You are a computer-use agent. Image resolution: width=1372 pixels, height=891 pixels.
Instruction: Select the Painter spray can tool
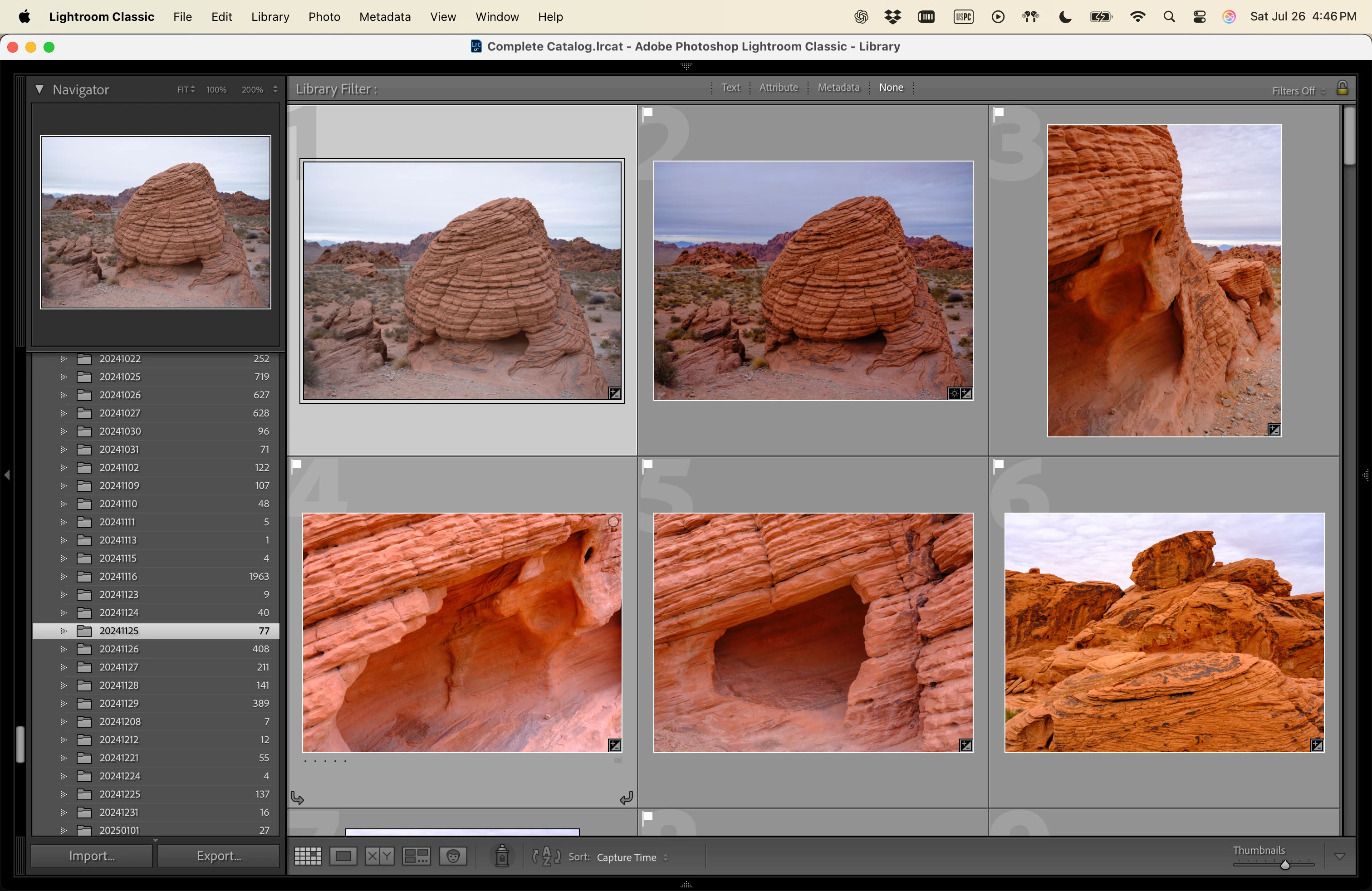[502, 856]
